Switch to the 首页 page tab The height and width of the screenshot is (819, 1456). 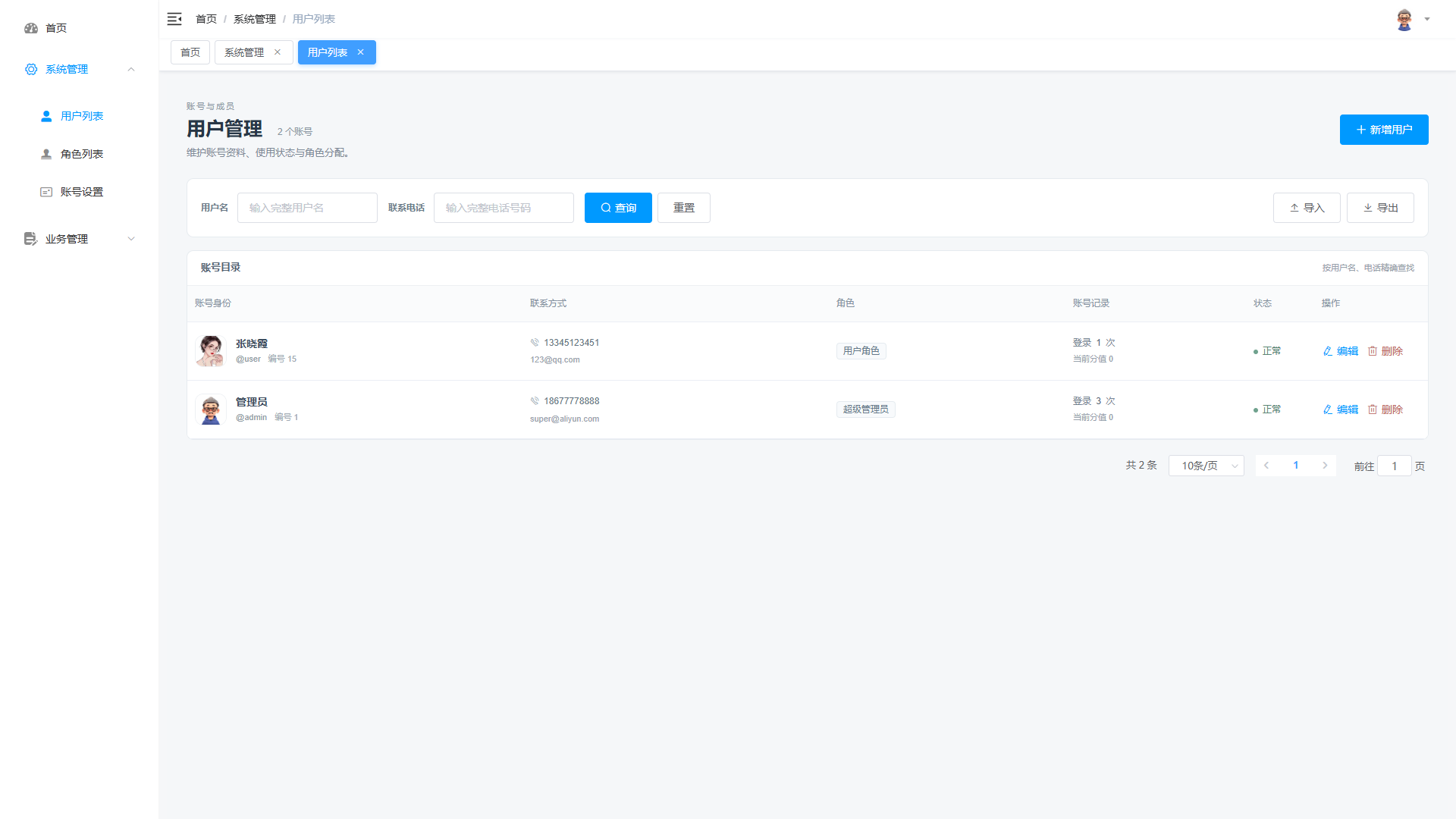(190, 52)
